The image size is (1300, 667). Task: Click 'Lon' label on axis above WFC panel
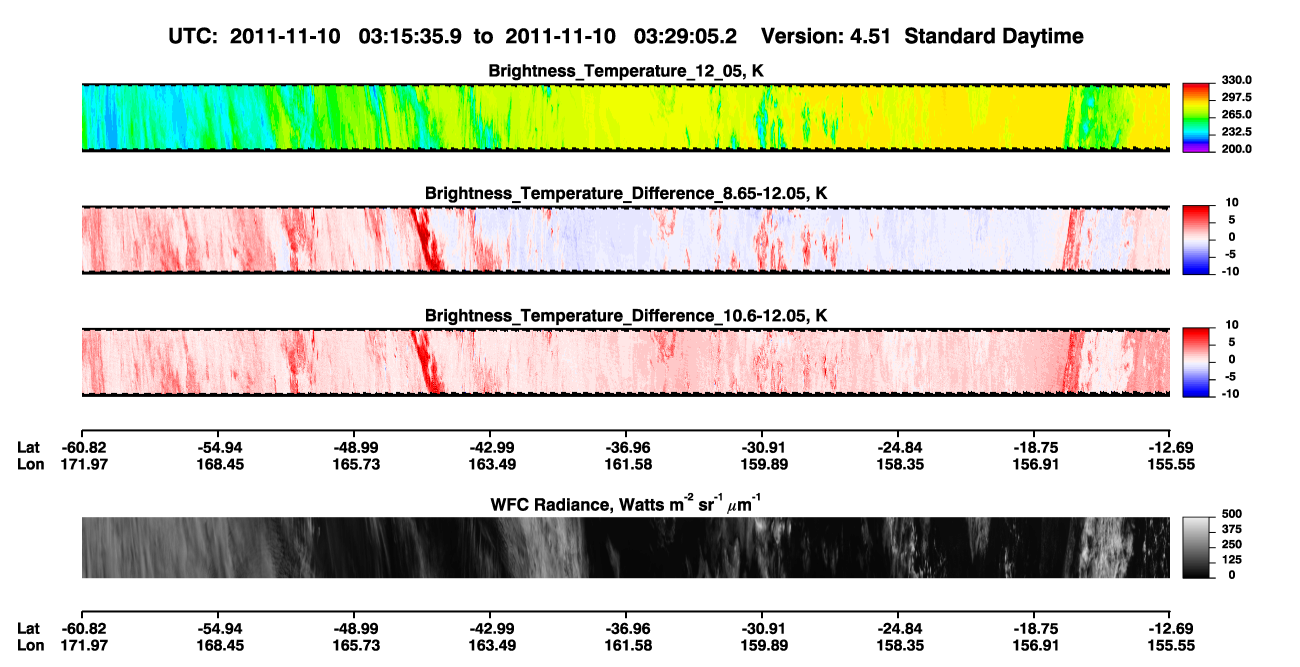coord(30,464)
